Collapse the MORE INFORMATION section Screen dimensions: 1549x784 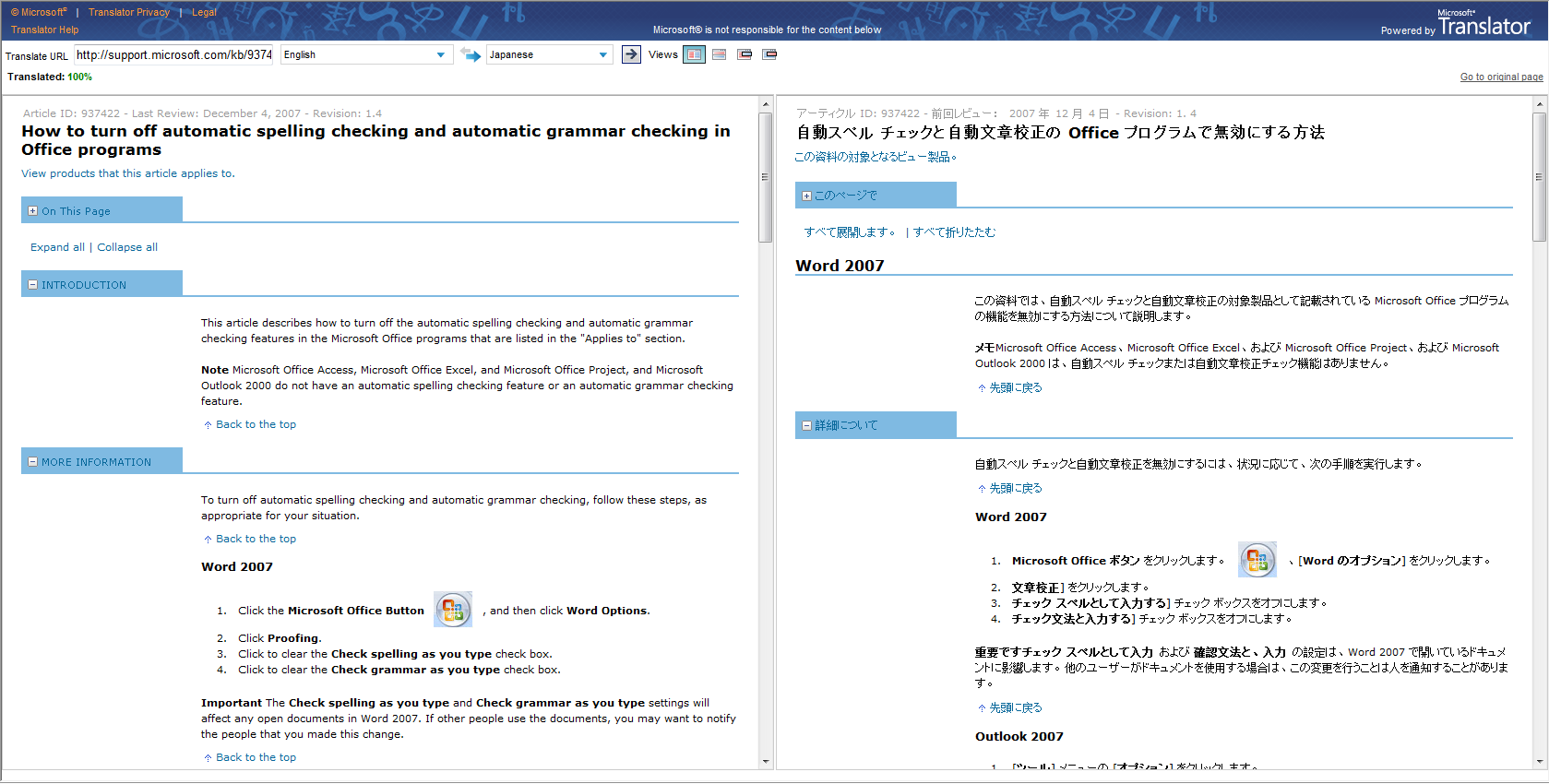[x=33, y=462]
